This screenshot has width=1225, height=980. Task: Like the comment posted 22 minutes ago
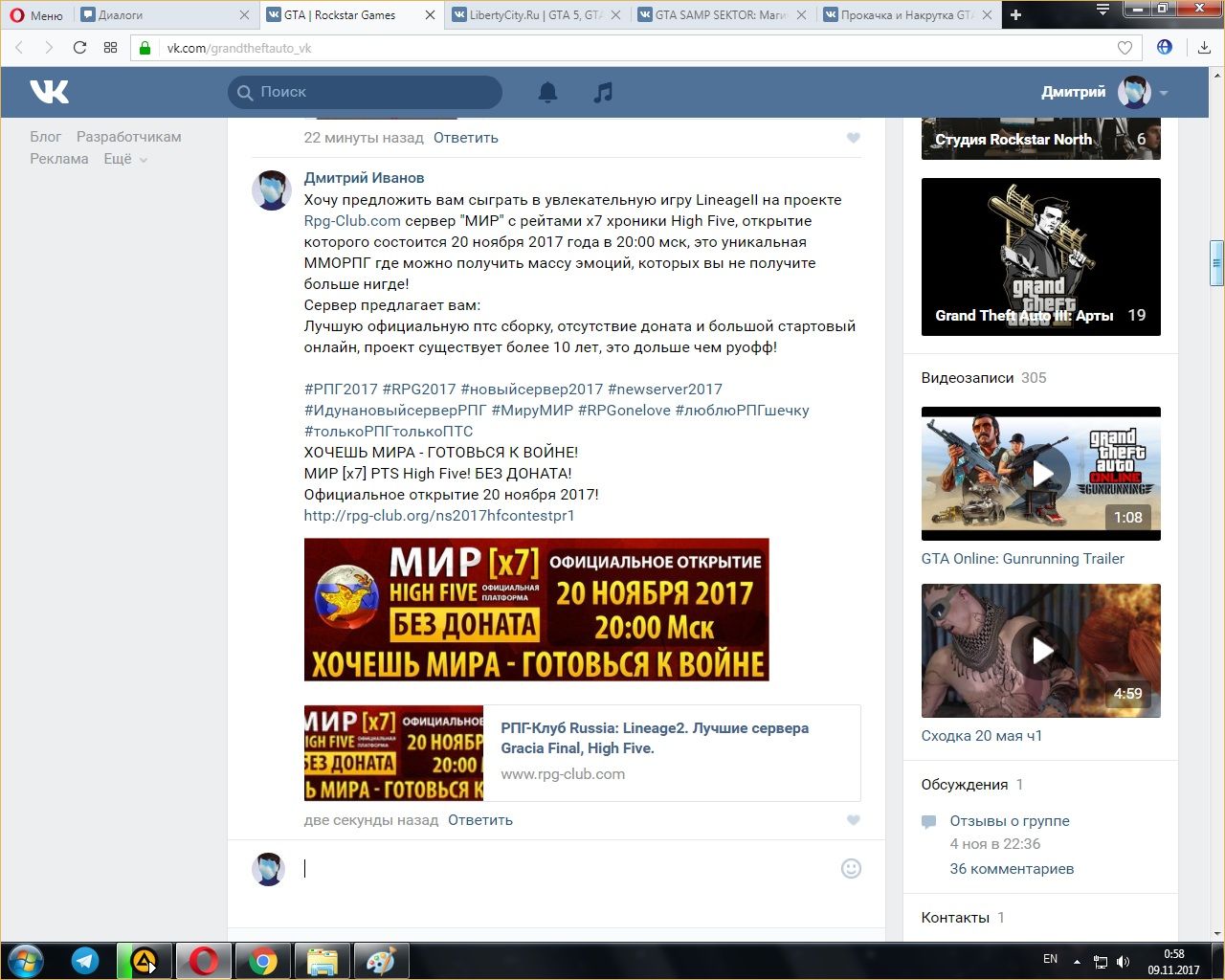pyautogui.click(x=854, y=138)
